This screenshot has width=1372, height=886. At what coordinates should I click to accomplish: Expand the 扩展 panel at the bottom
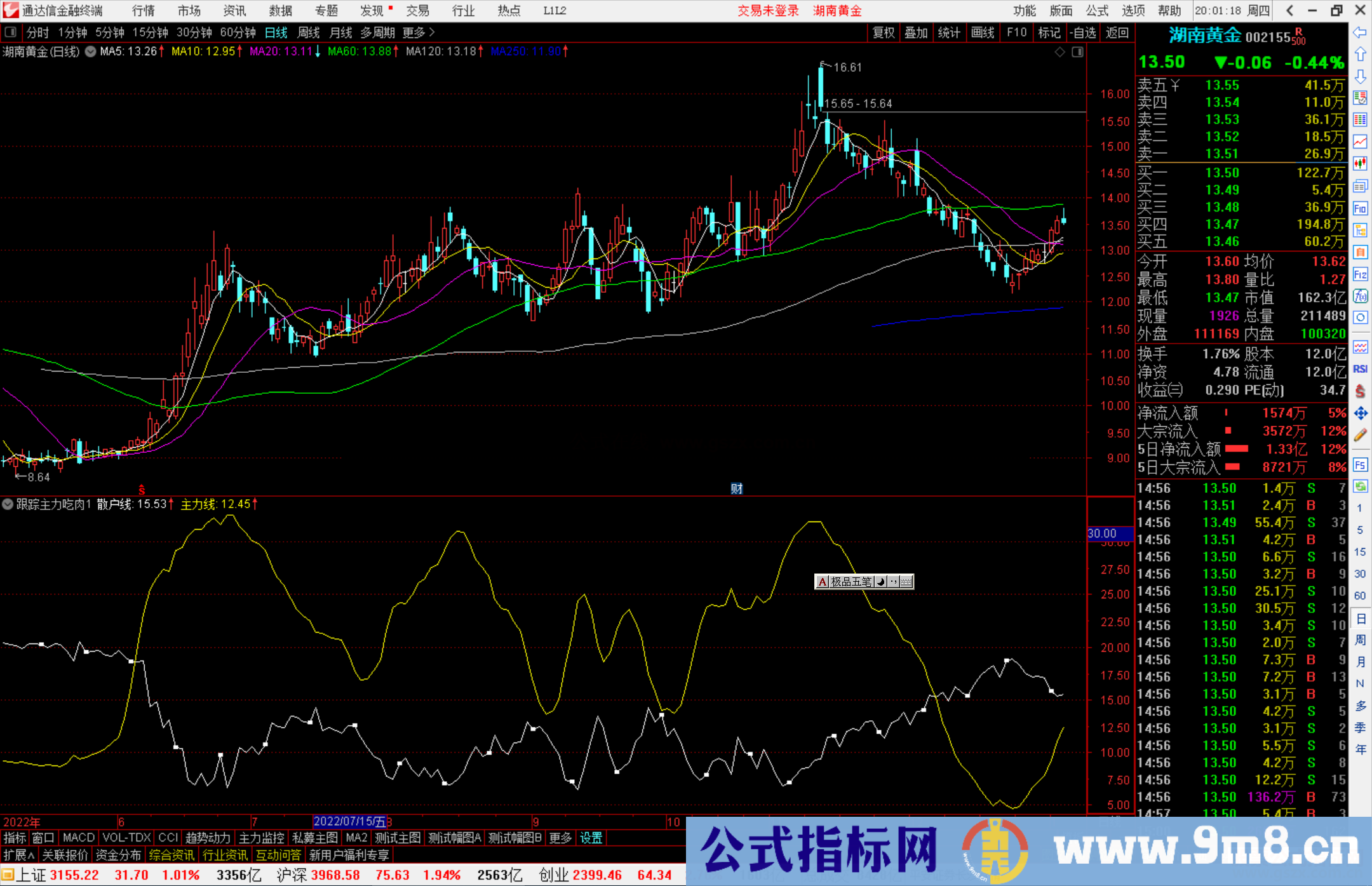(x=19, y=856)
